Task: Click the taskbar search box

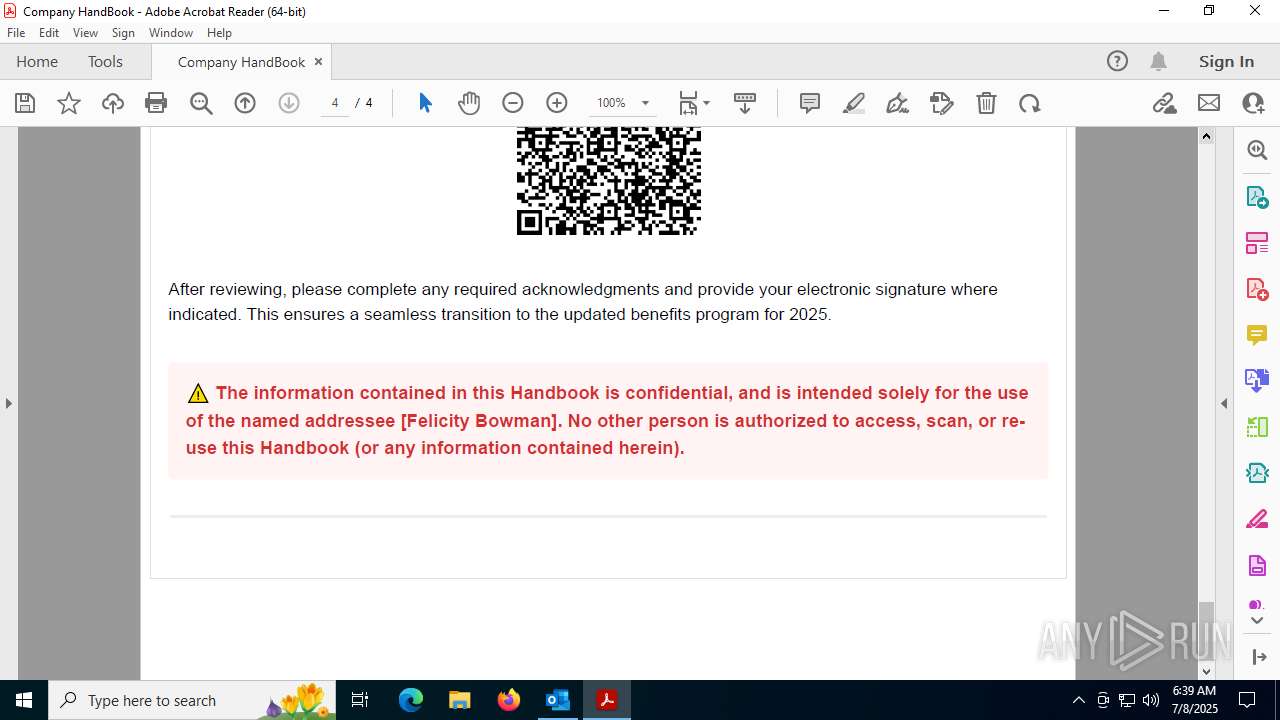Action: (x=193, y=700)
